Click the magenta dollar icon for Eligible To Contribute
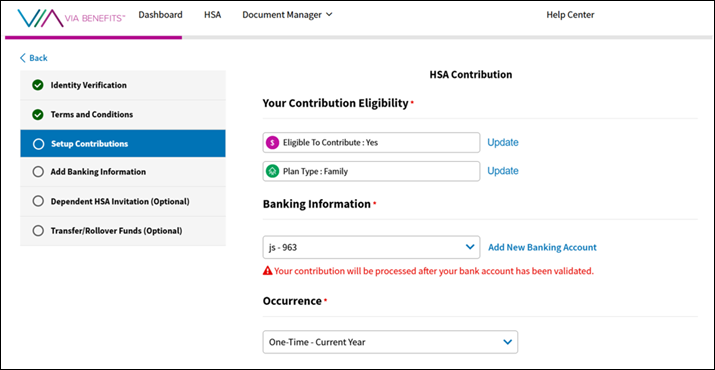The height and width of the screenshot is (370, 715). 272,142
